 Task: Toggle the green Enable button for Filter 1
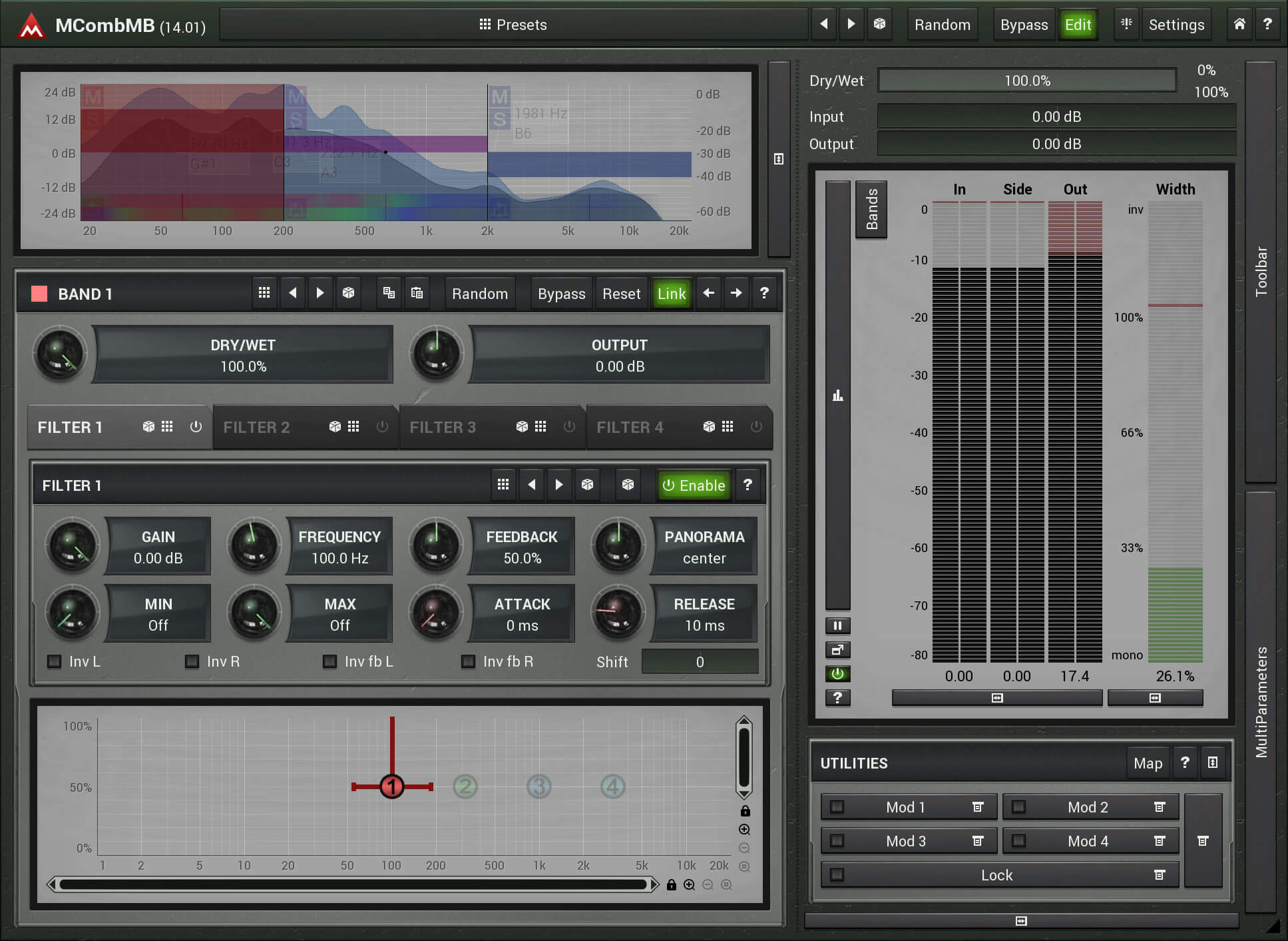tap(694, 485)
